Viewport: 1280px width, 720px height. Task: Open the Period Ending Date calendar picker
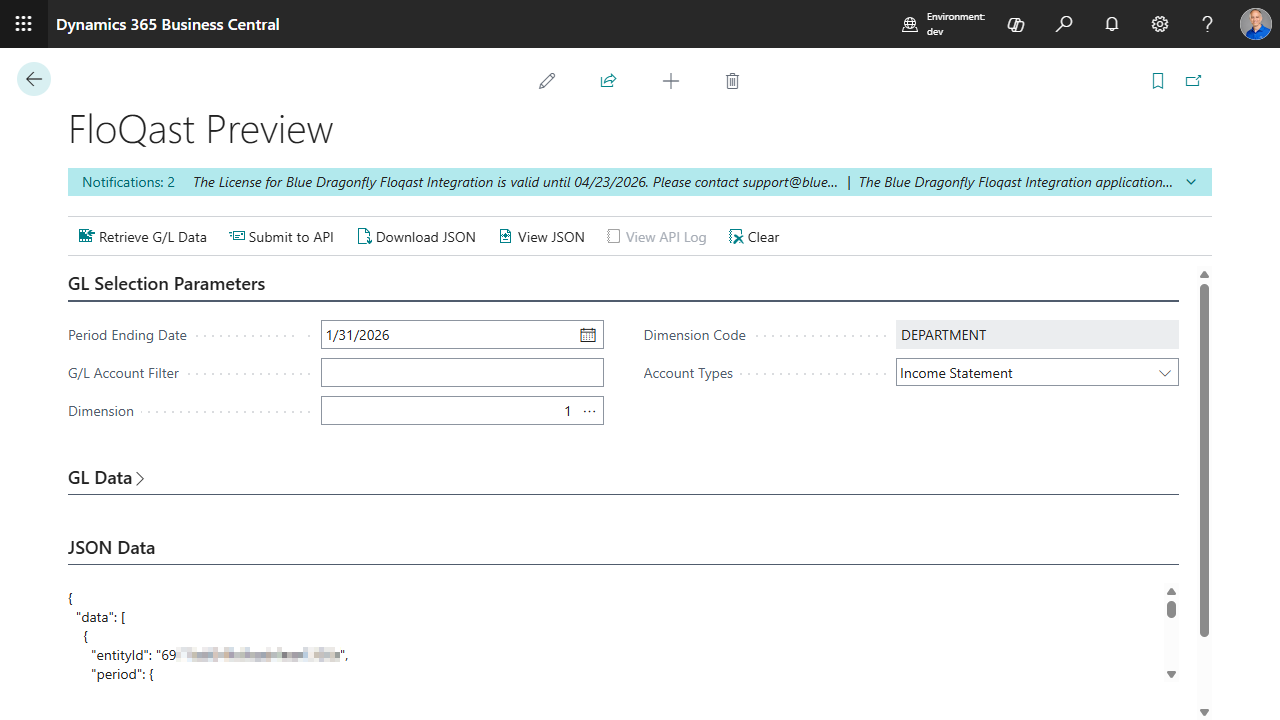(x=588, y=335)
